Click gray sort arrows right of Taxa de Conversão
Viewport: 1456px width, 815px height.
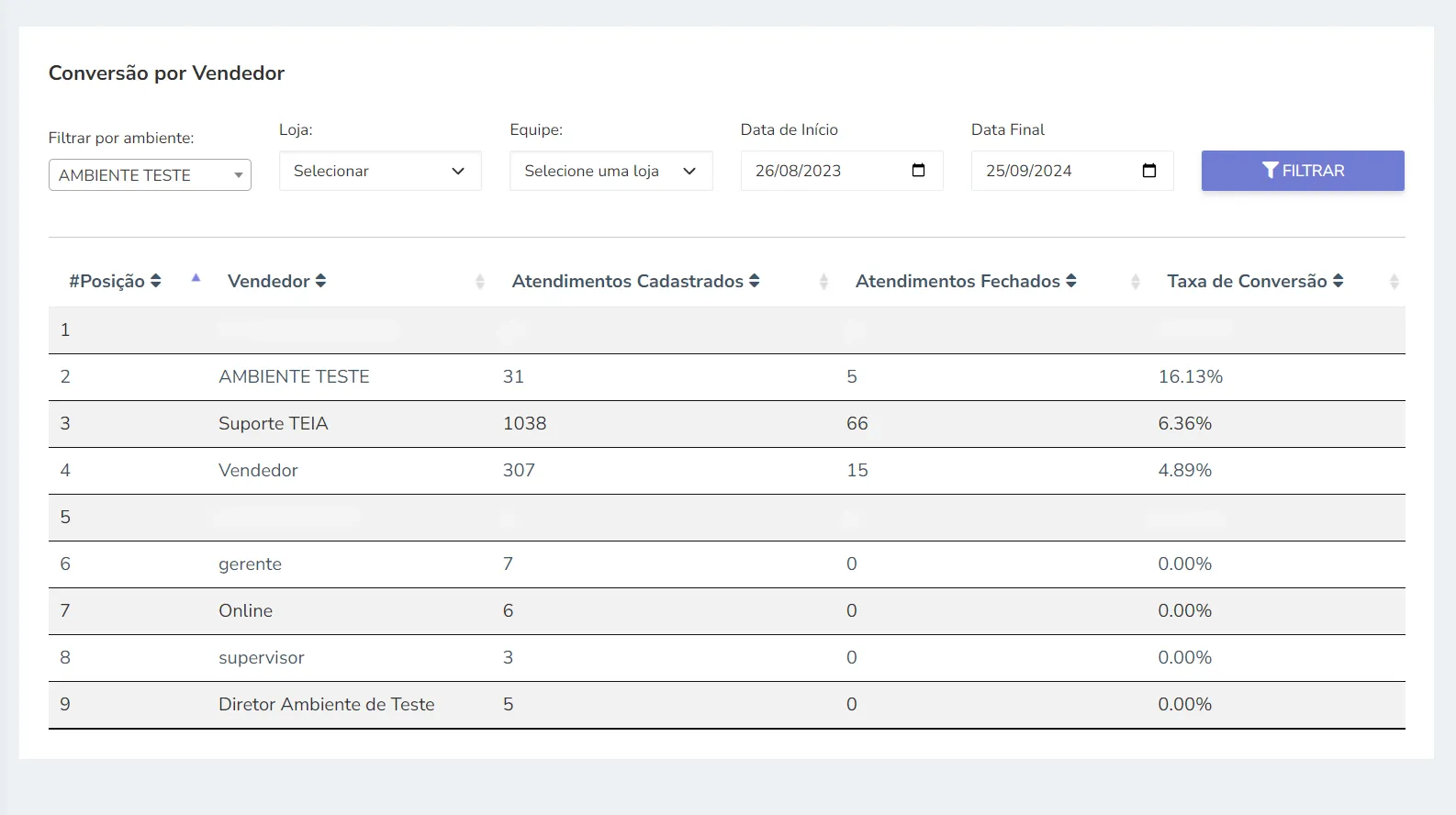tap(1394, 282)
